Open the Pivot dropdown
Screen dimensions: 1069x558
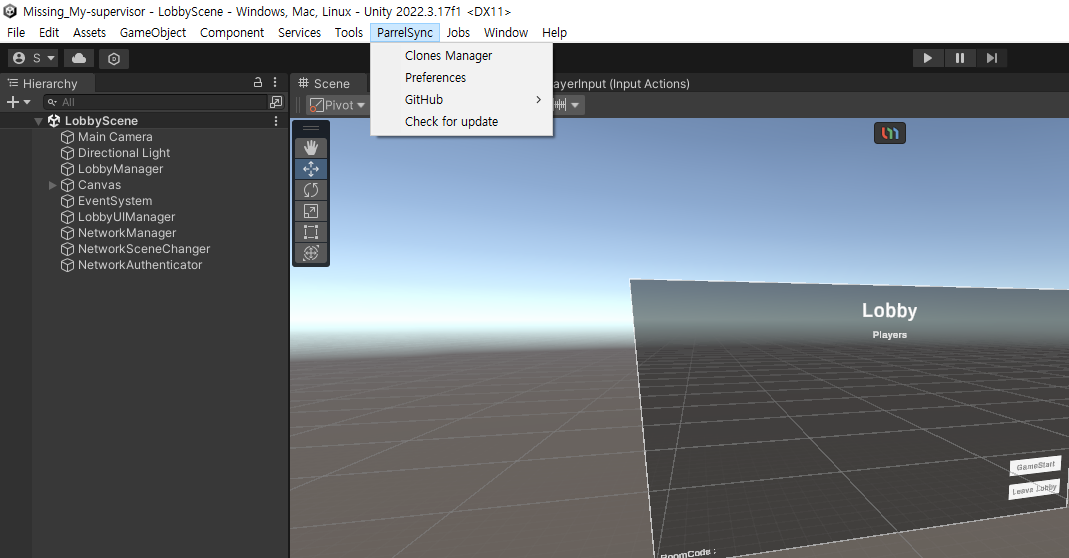tap(338, 105)
